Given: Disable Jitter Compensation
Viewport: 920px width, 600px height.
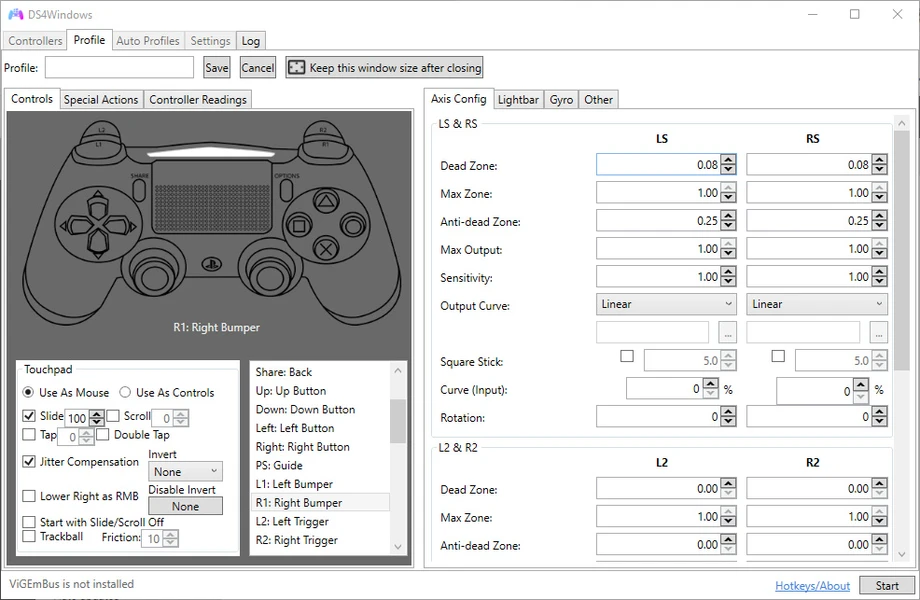Looking at the screenshot, I should pos(27,461).
